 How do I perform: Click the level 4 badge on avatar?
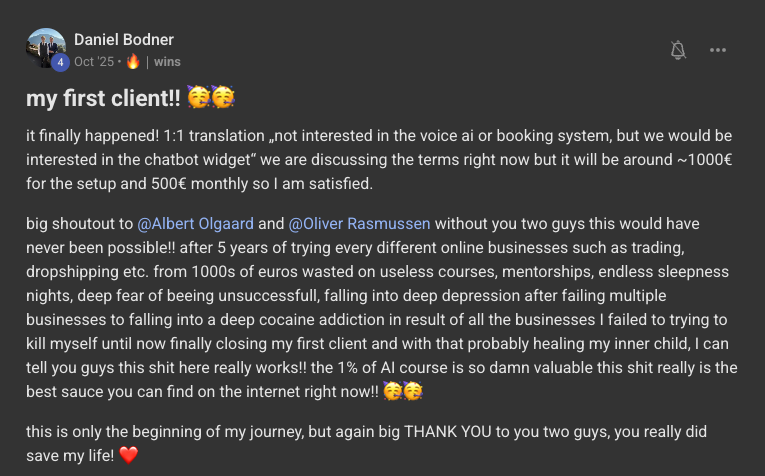pyautogui.click(x=60, y=62)
